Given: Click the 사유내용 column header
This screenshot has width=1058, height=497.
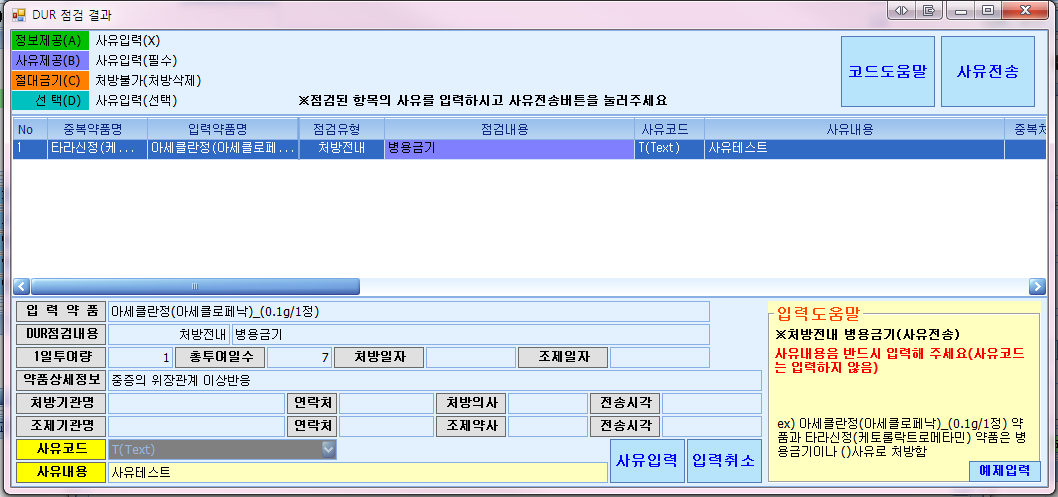Looking at the screenshot, I should [854, 129].
